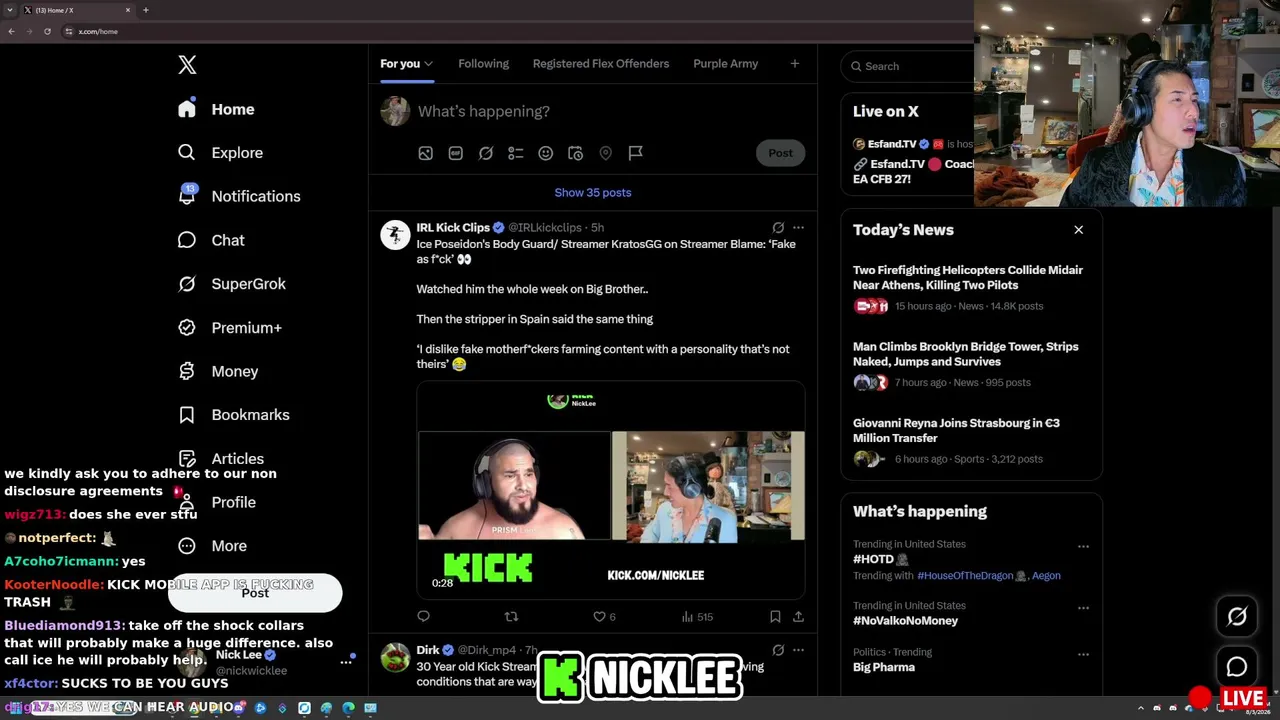Click the Grok enhance icon in the composer
Screen dimensions: 1280x720
point(486,153)
